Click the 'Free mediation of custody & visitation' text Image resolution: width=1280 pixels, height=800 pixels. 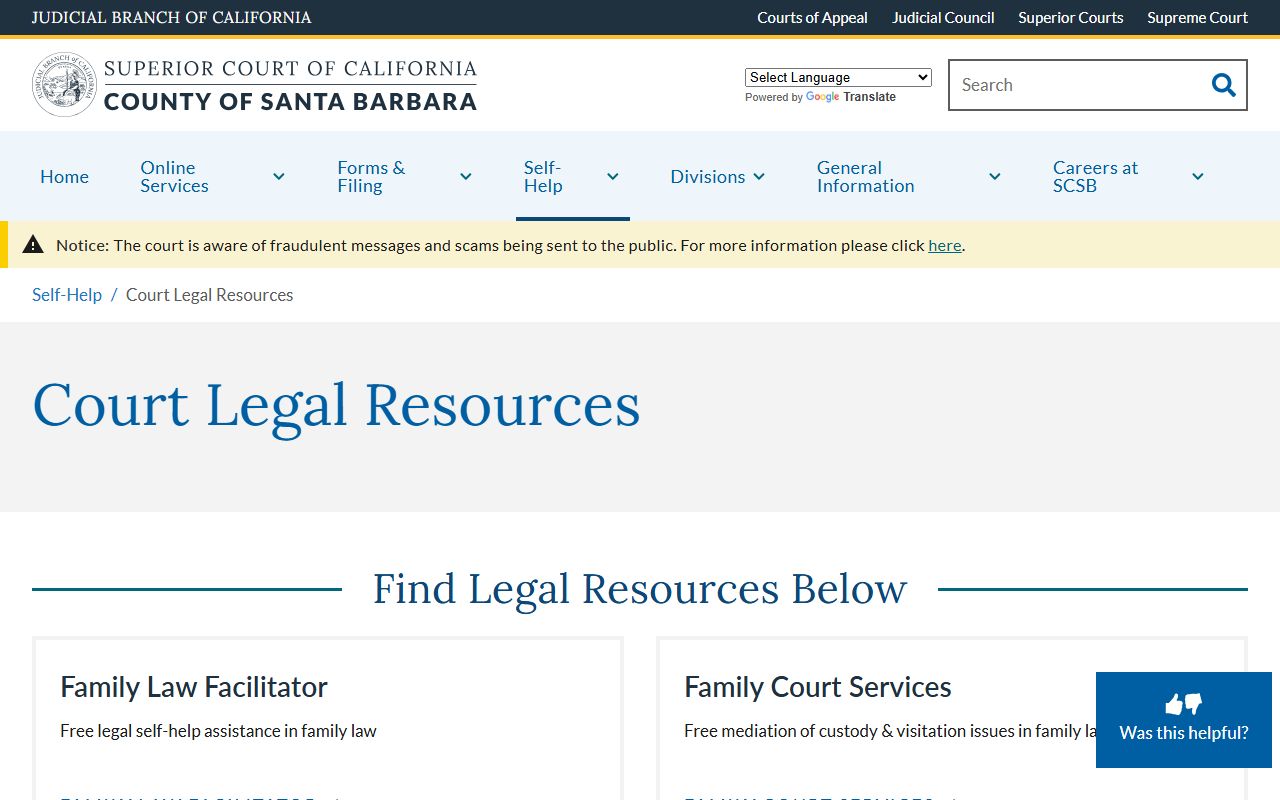click(890, 731)
